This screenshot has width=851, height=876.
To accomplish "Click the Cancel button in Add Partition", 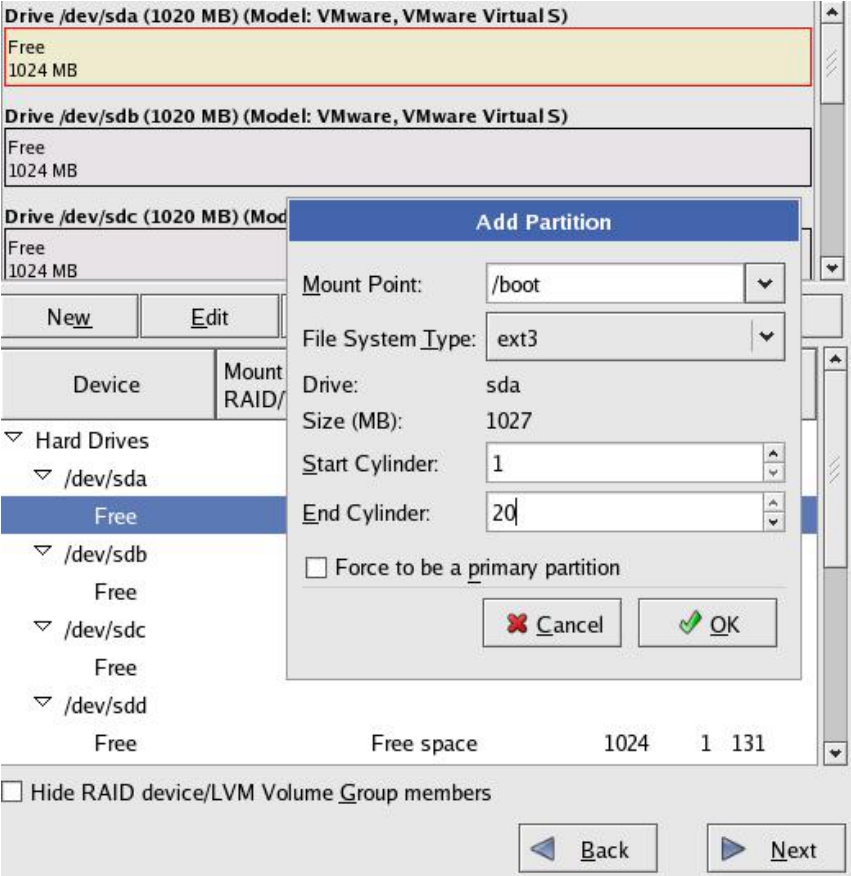I will (x=552, y=623).
